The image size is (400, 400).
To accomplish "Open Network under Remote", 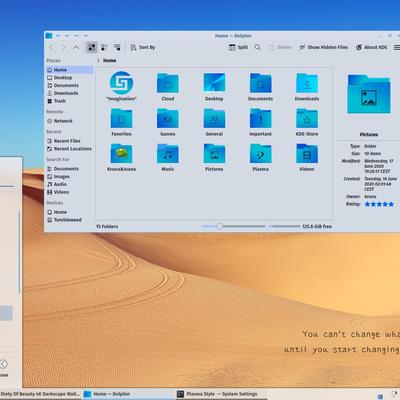I will click(69, 121).
